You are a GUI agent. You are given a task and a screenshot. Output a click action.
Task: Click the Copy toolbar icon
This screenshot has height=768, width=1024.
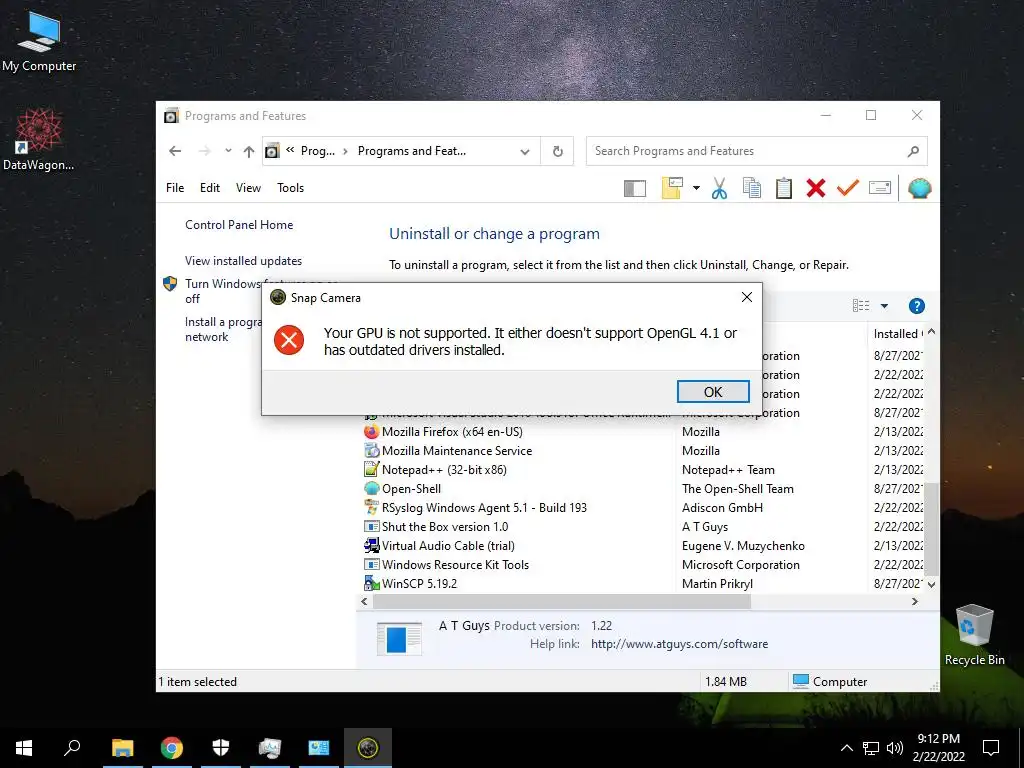coord(752,188)
